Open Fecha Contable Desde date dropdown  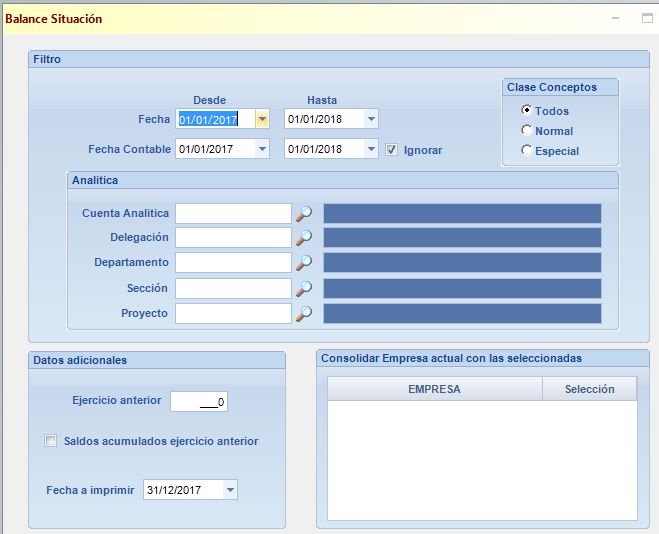coord(262,149)
